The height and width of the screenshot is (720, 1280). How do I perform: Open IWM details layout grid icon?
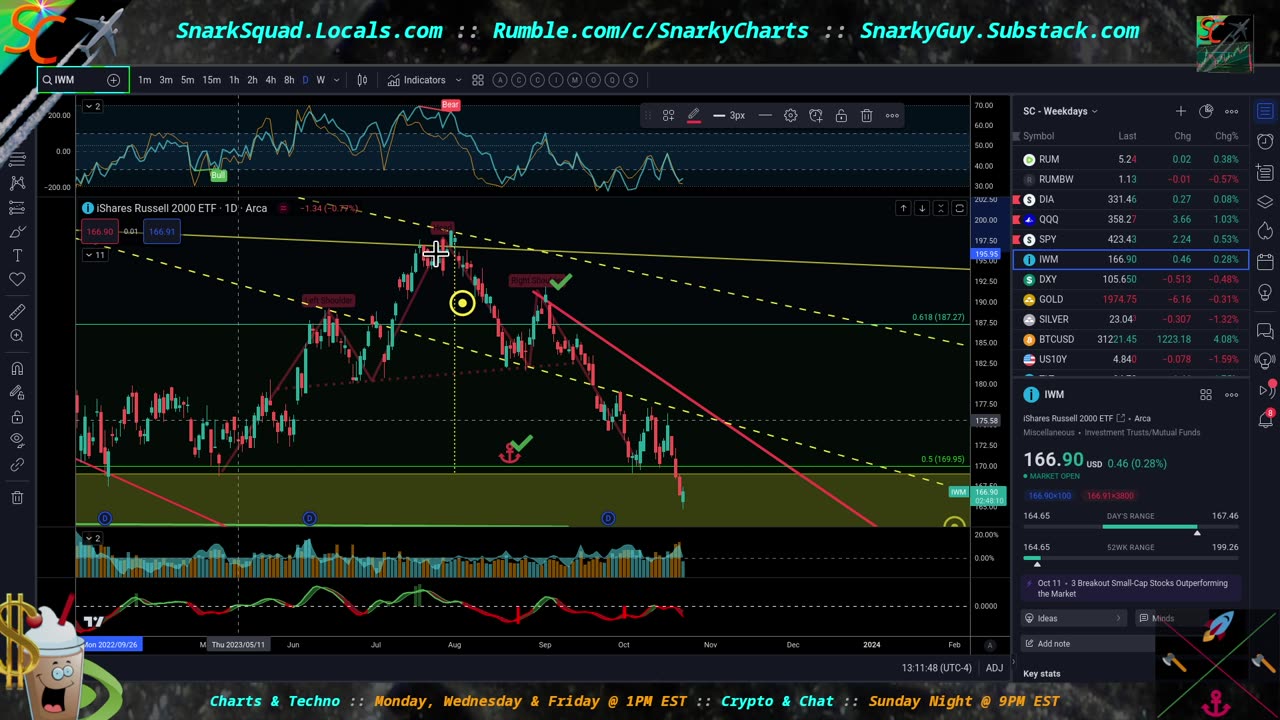pyautogui.click(x=1206, y=395)
